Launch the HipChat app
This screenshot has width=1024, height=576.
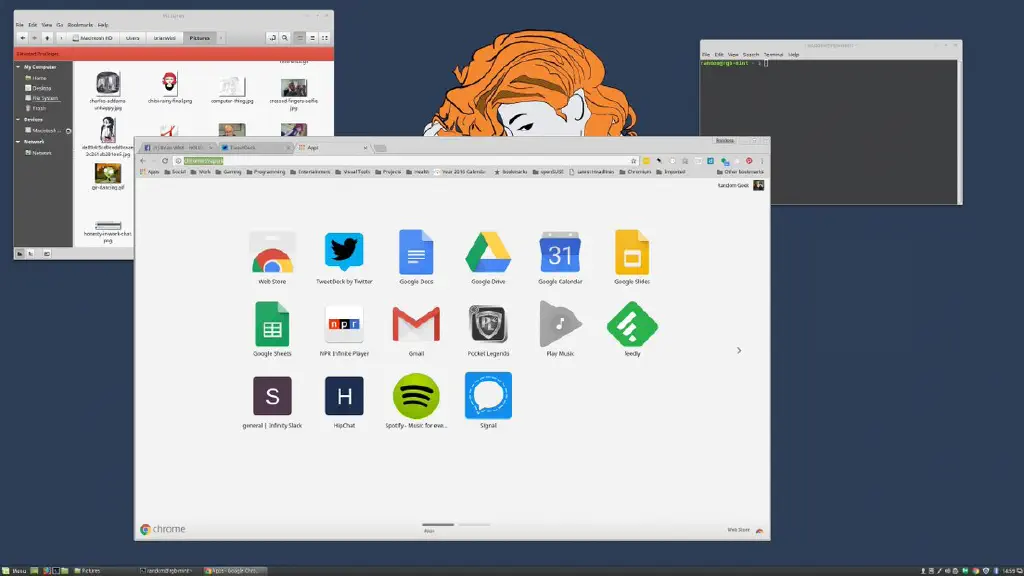(x=344, y=401)
